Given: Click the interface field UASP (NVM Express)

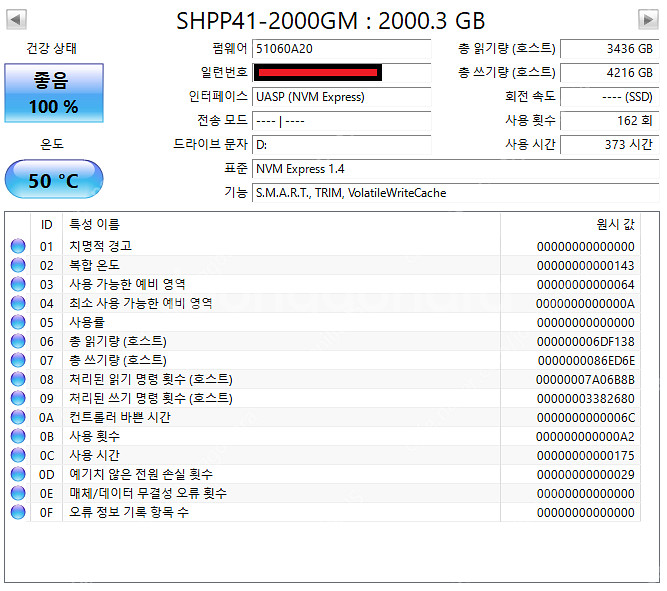Looking at the screenshot, I should (342, 97).
